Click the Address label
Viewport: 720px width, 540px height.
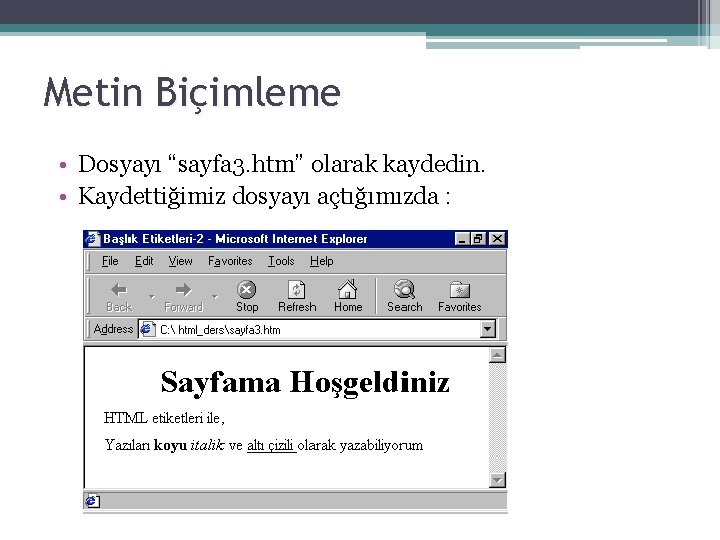tap(113, 329)
